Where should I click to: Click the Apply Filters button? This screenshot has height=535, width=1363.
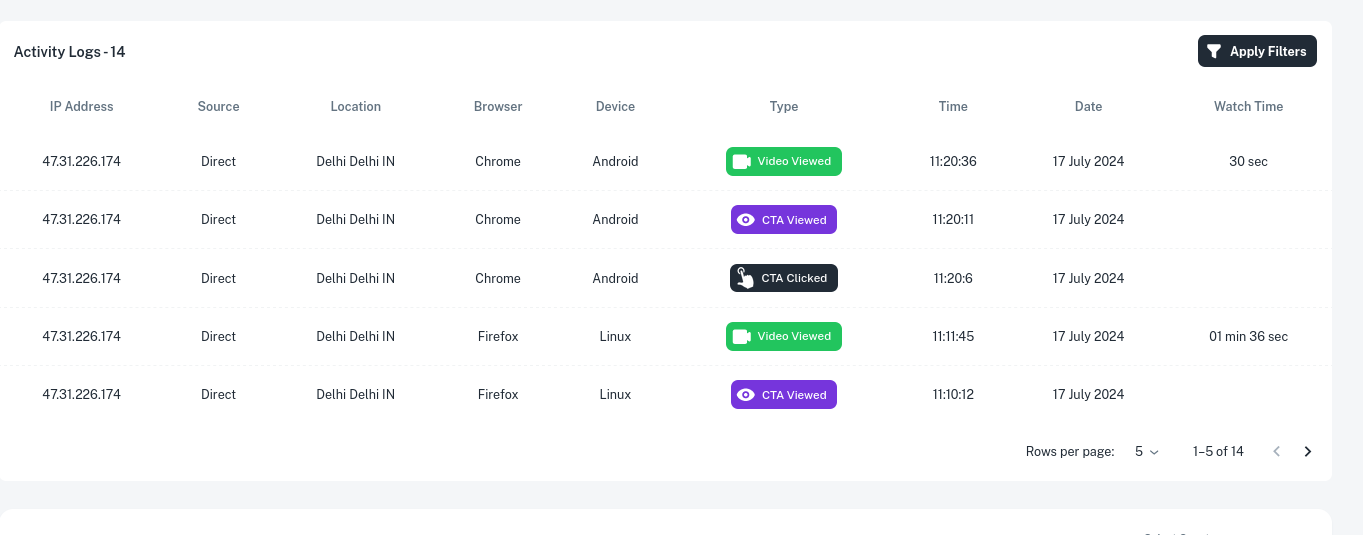pos(1257,51)
